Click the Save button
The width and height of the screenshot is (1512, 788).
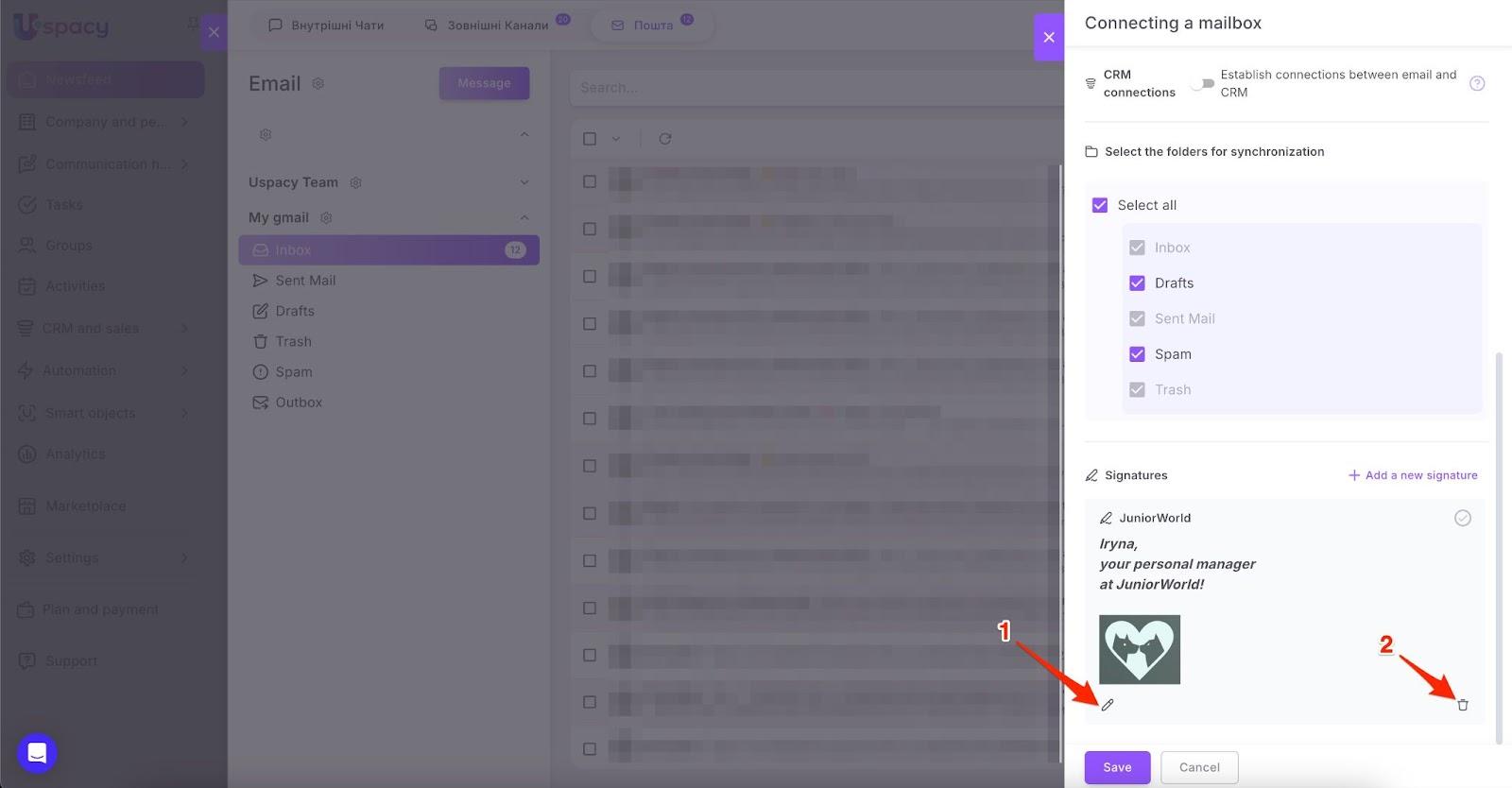click(x=1117, y=767)
